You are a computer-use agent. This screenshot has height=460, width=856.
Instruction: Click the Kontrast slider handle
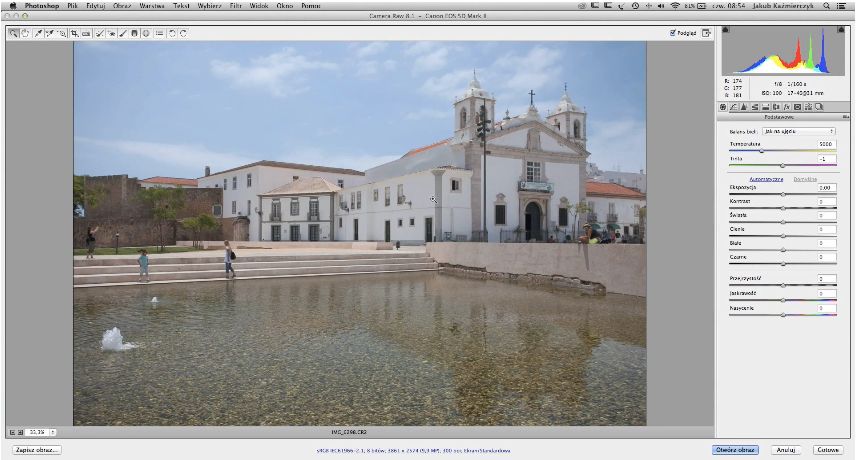pyautogui.click(x=783, y=208)
